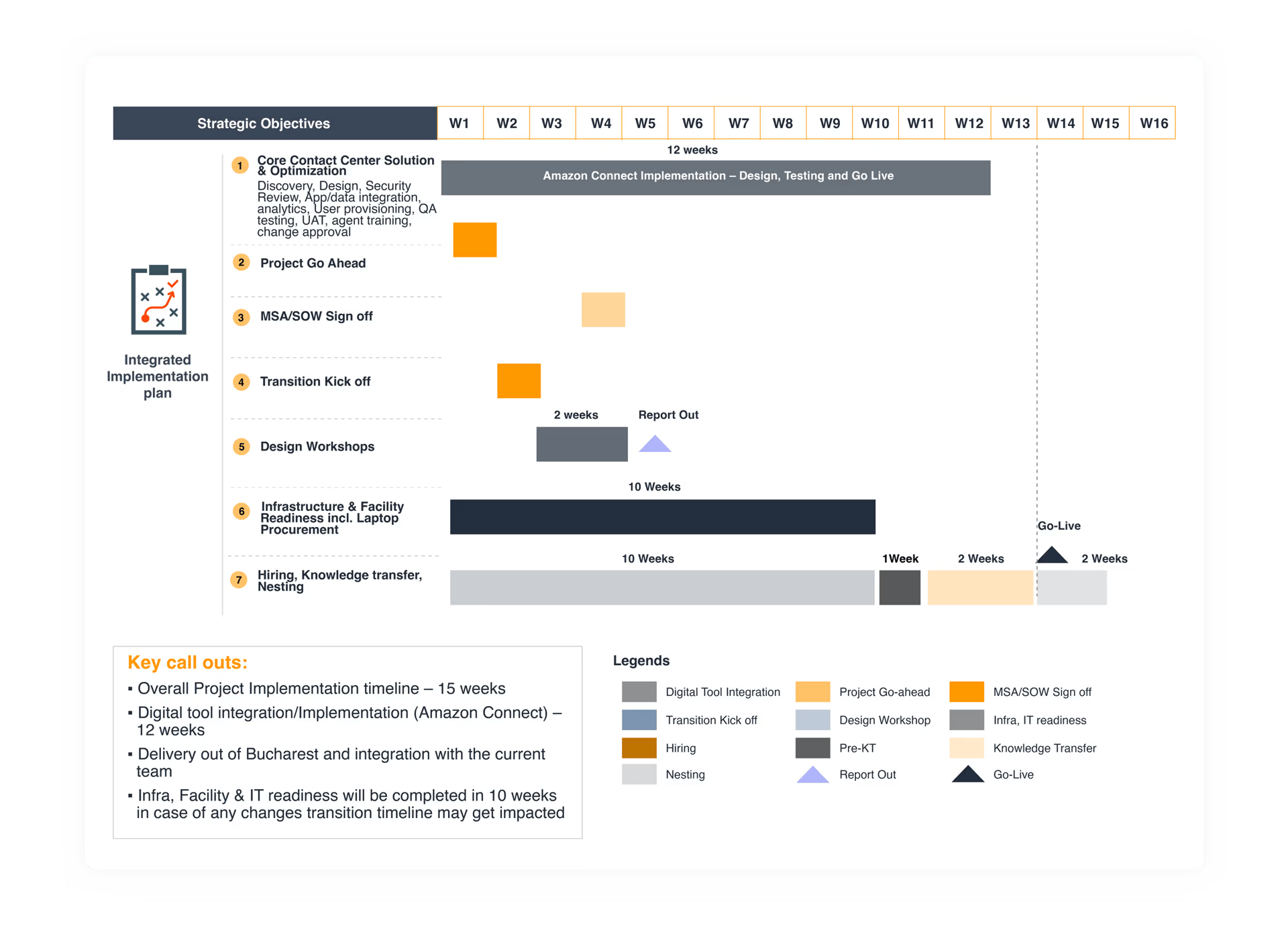Select the Amazon Connect Implementation bar
This screenshot has width=1288, height=936.
pyautogui.click(x=716, y=178)
